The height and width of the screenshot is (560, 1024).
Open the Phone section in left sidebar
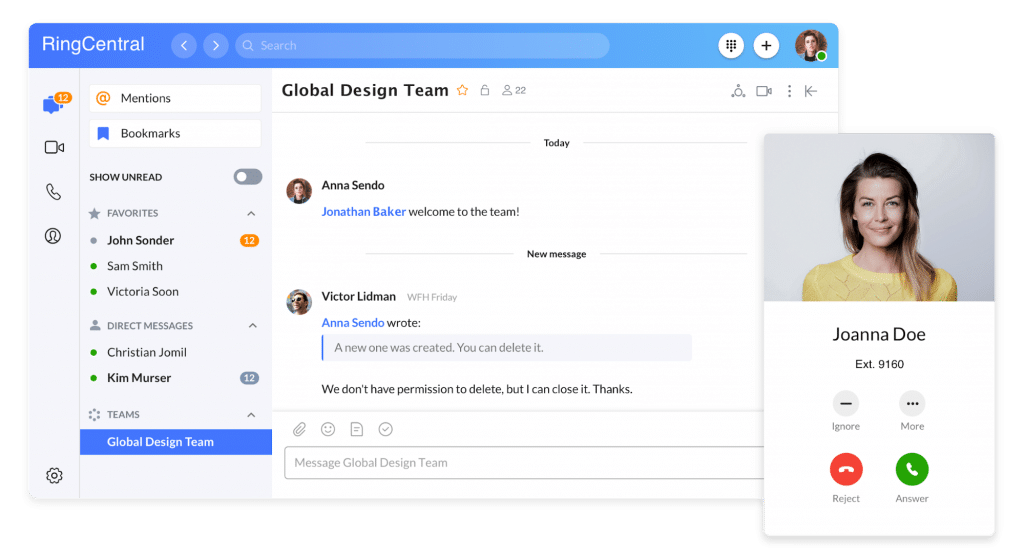54,192
